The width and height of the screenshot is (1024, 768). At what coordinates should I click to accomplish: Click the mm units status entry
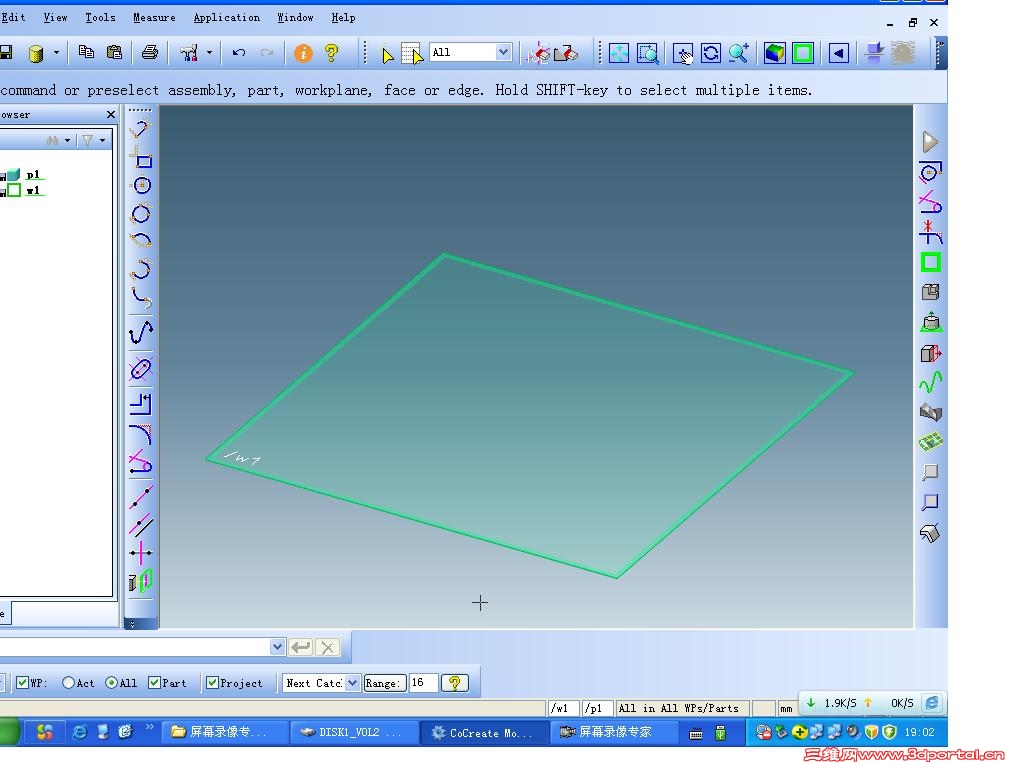point(786,709)
